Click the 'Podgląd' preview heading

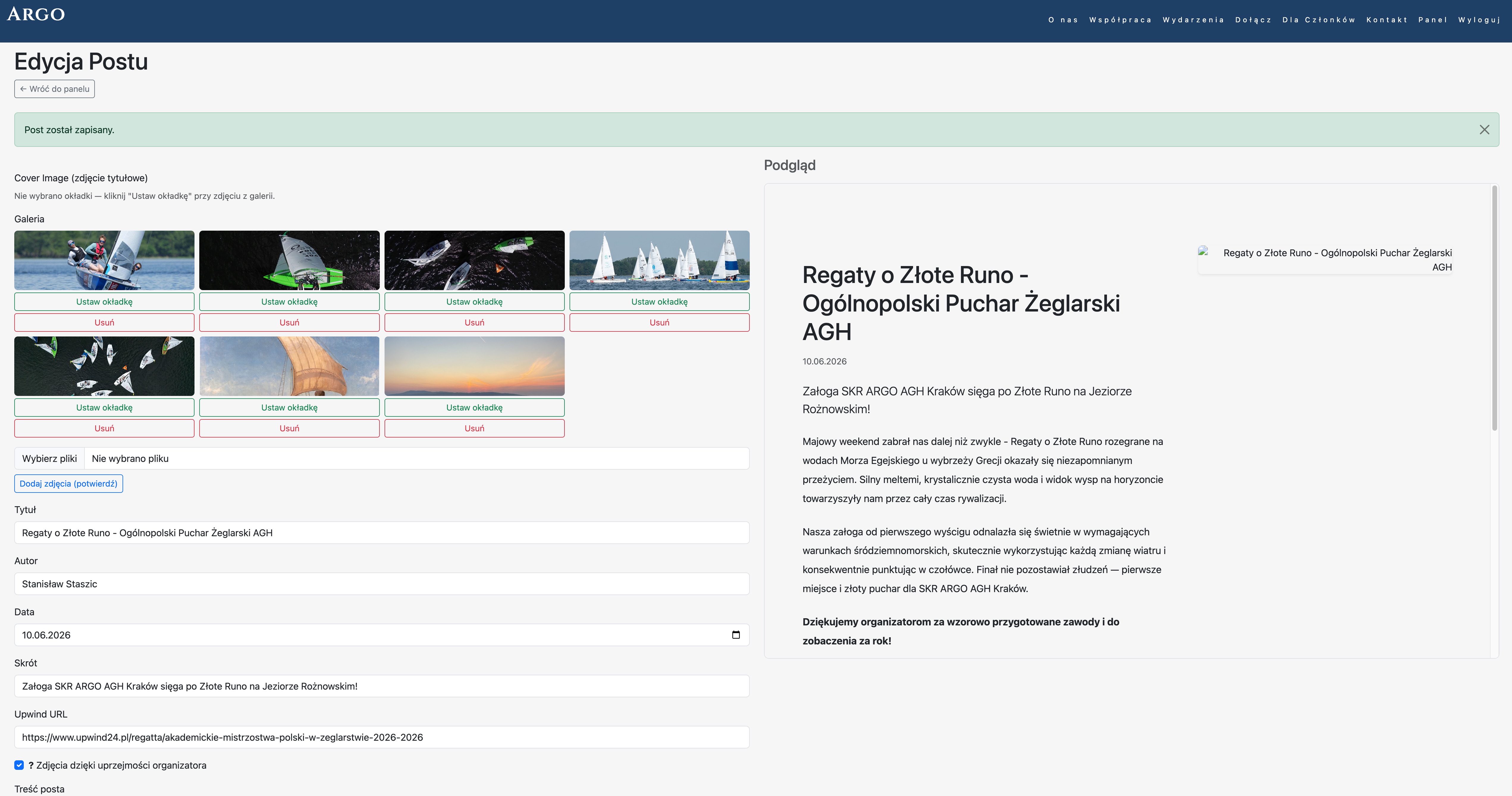click(789, 166)
